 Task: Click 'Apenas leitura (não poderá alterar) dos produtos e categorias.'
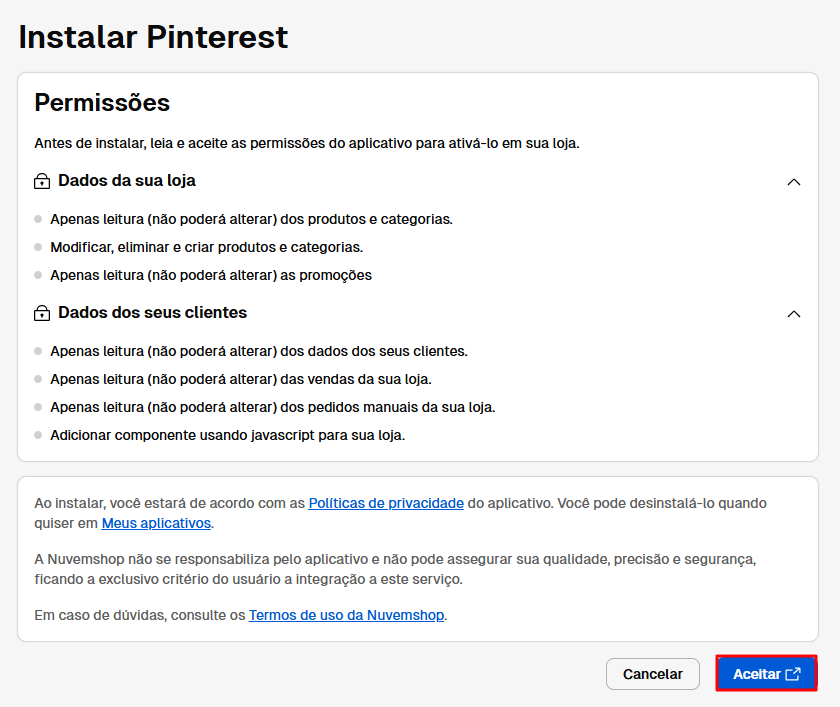(252, 219)
